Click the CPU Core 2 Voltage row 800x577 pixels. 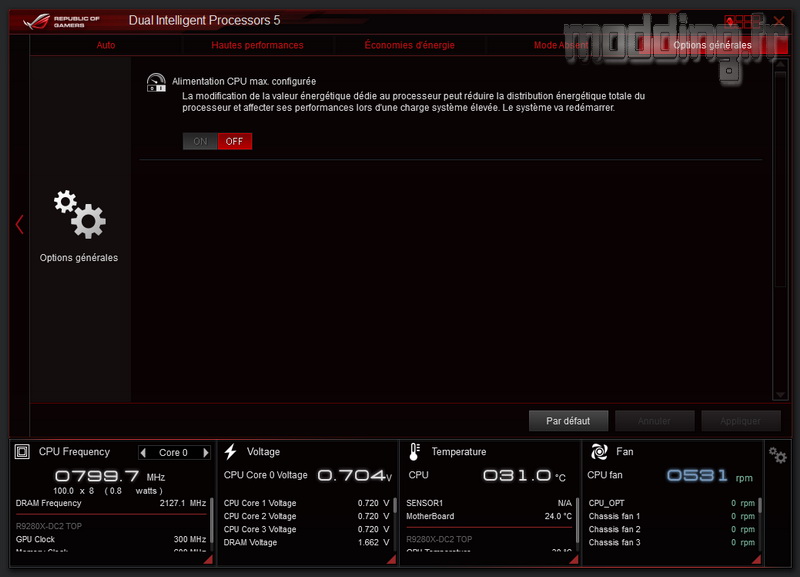click(x=306, y=516)
